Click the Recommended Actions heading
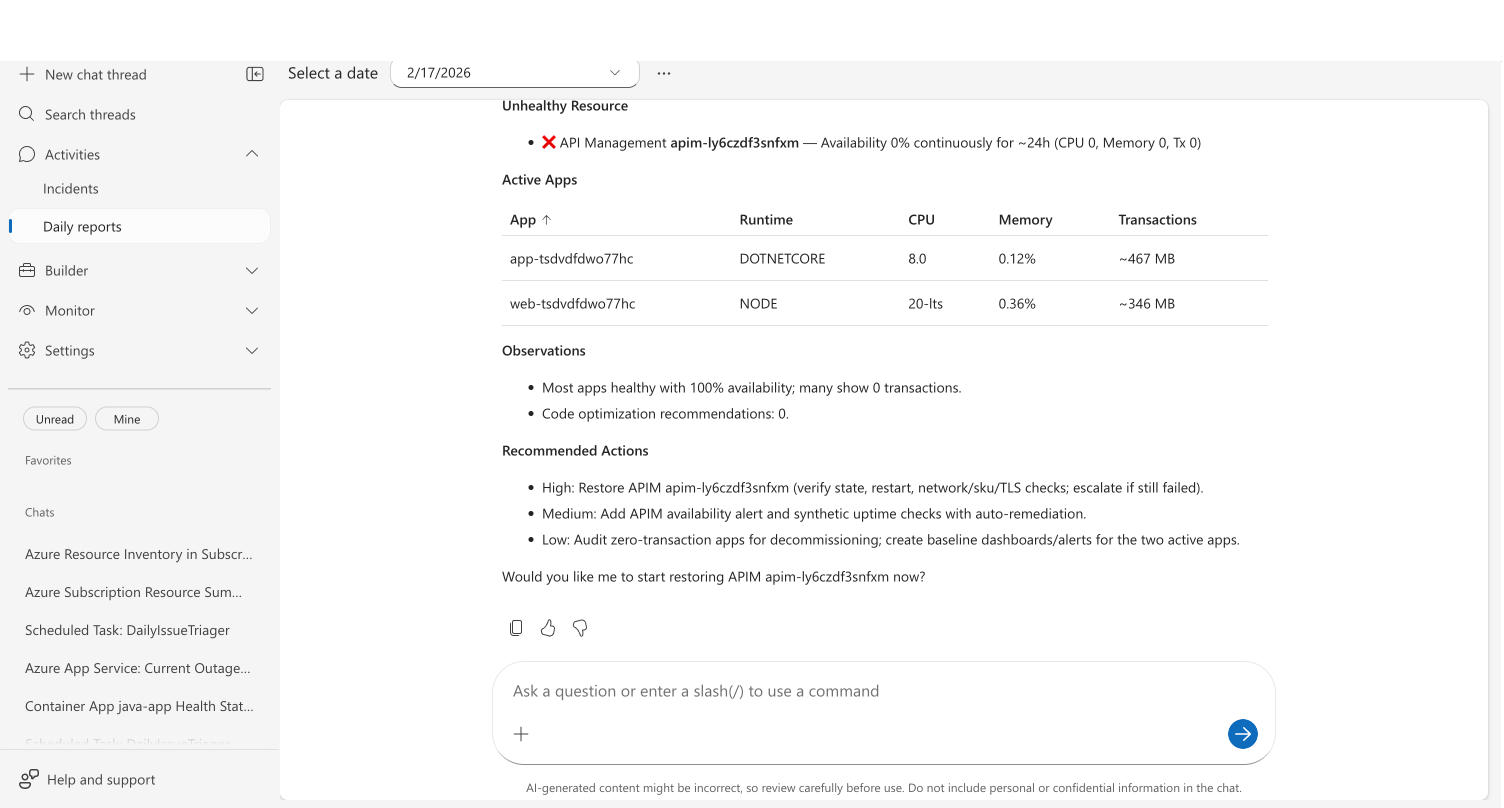Viewport: 1504px width, 808px height. [575, 451]
